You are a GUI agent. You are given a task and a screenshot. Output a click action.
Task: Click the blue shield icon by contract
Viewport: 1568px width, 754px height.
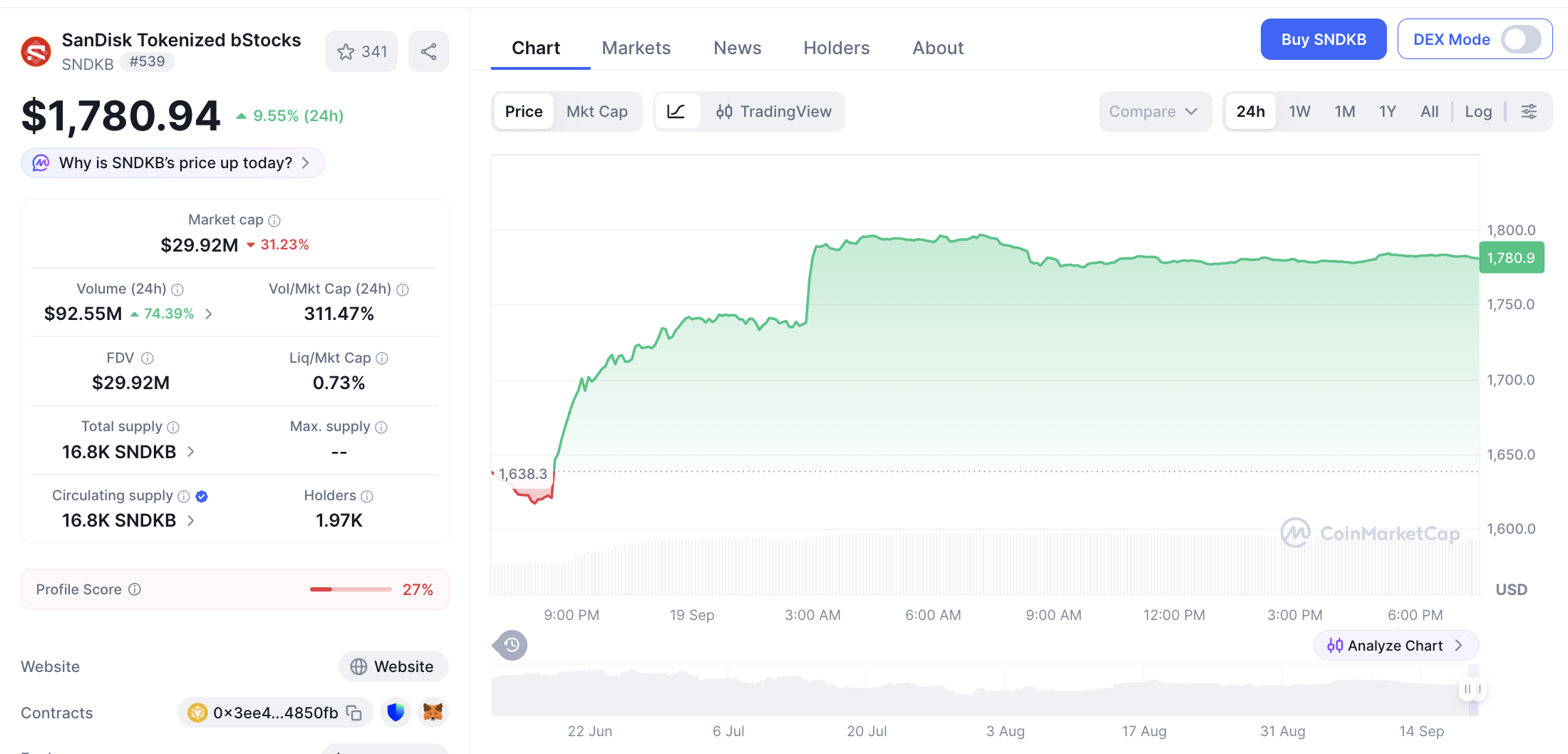[x=396, y=712]
